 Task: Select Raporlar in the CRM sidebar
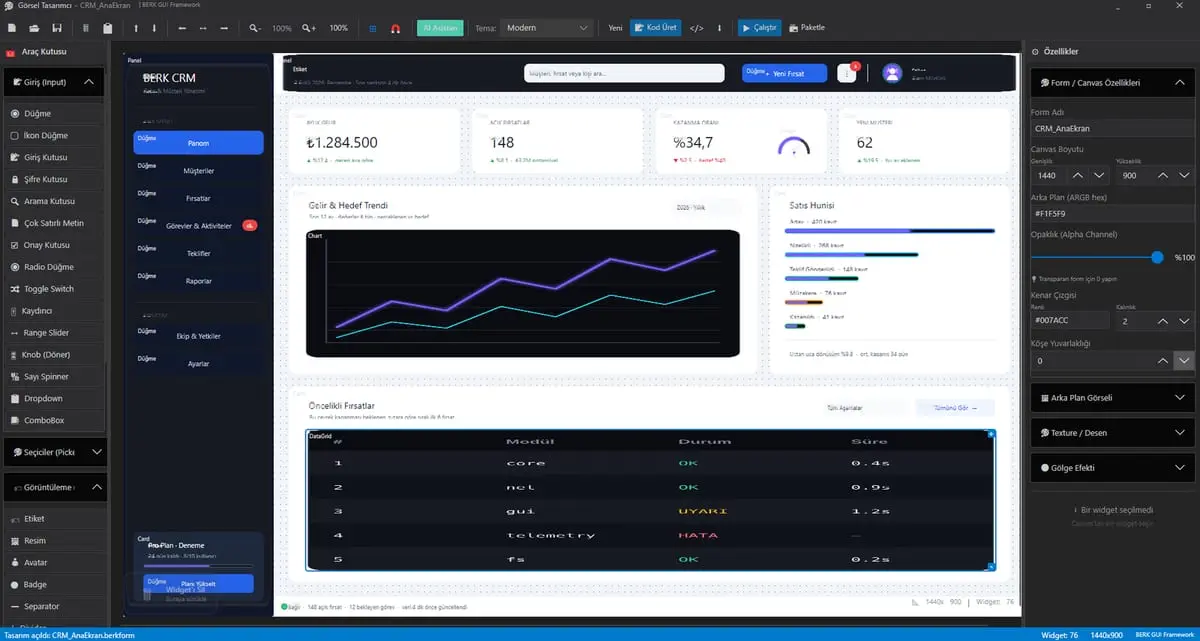coord(199,281)
